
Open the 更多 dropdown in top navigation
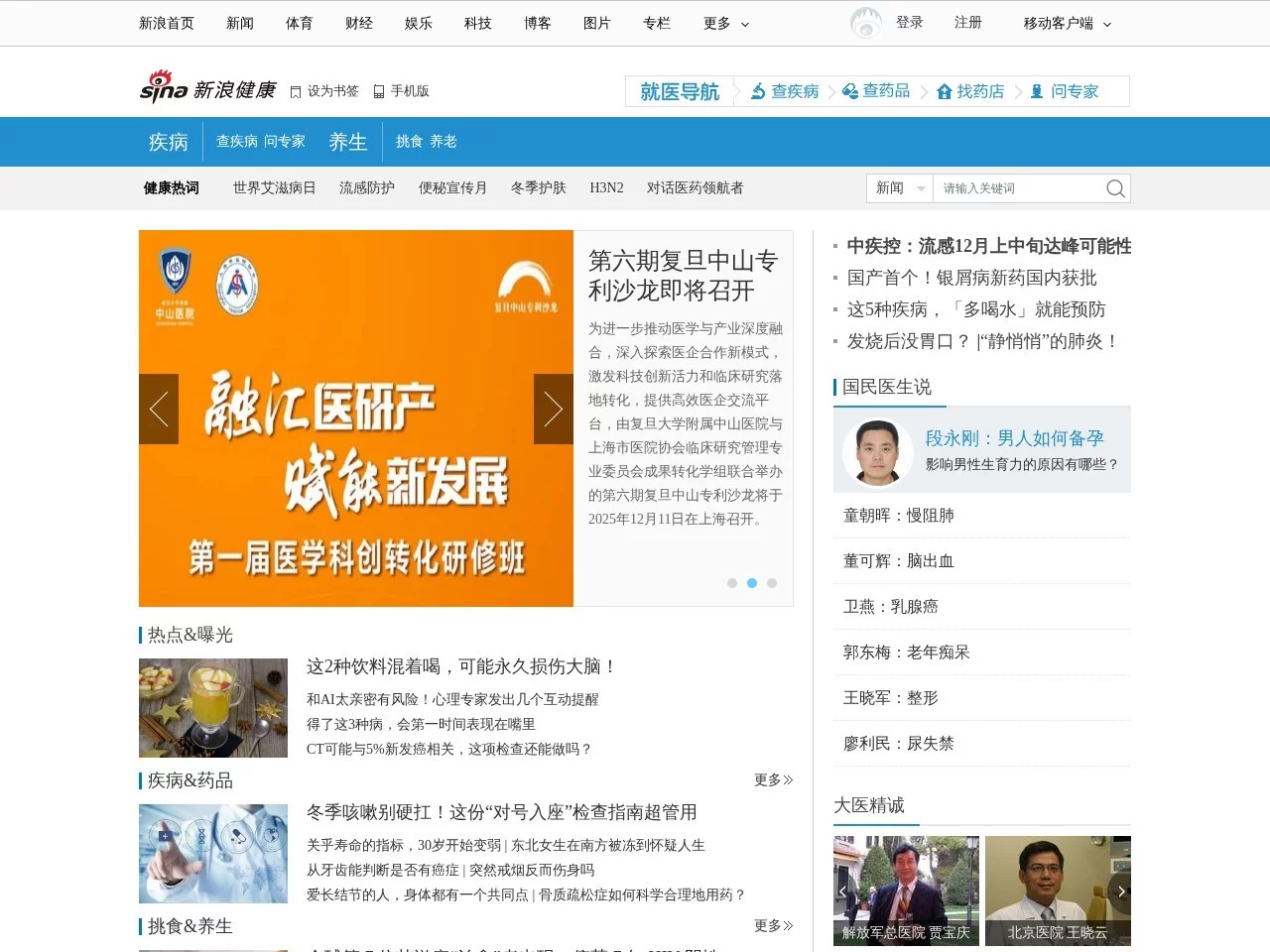[725, 22]
